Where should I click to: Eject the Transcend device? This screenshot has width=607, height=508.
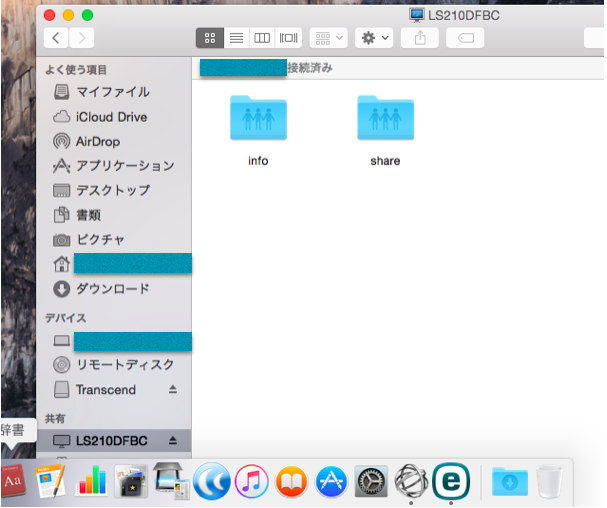coord(172,390)
